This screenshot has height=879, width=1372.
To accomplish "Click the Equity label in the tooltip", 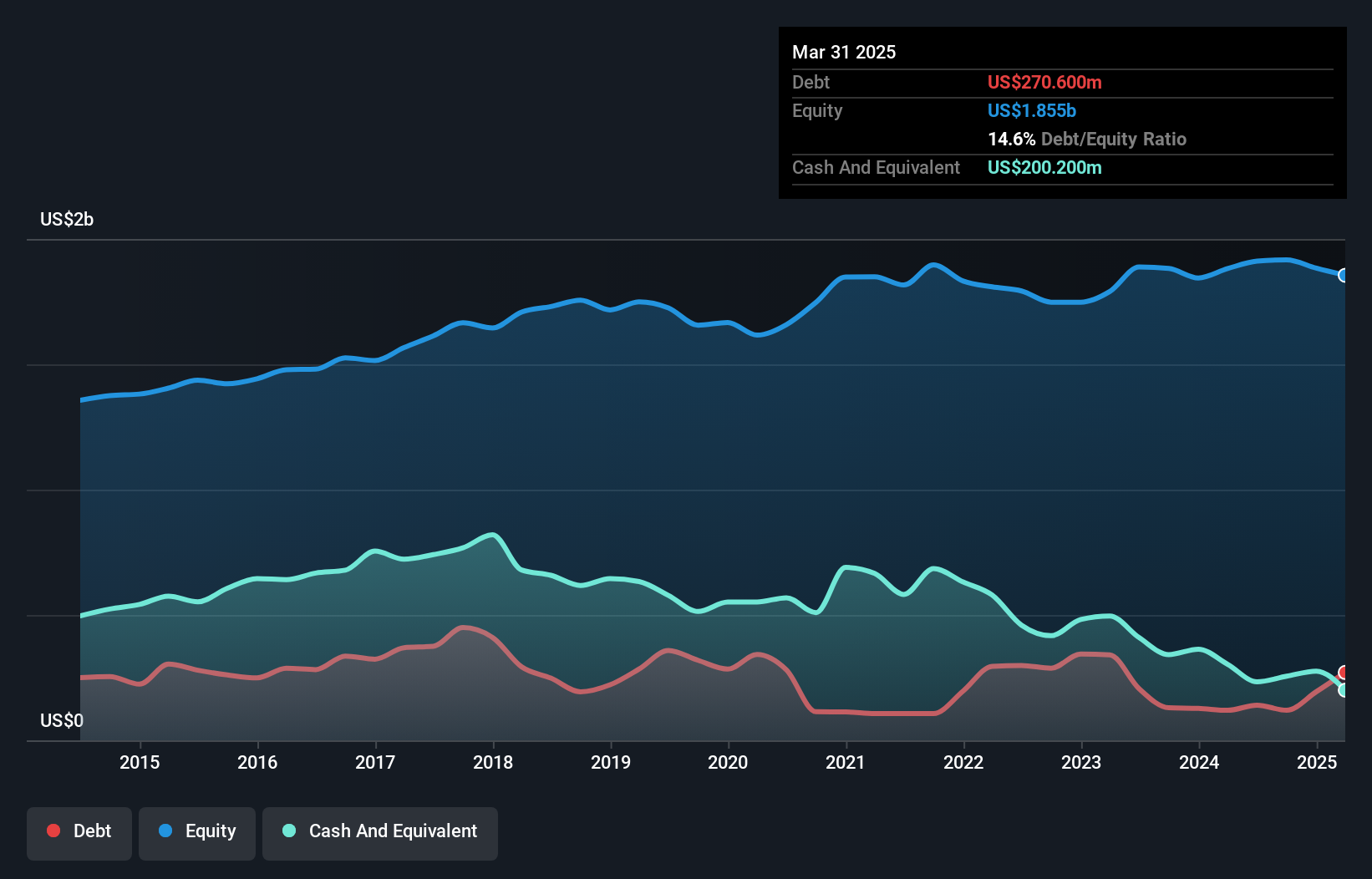I will 817,111.
